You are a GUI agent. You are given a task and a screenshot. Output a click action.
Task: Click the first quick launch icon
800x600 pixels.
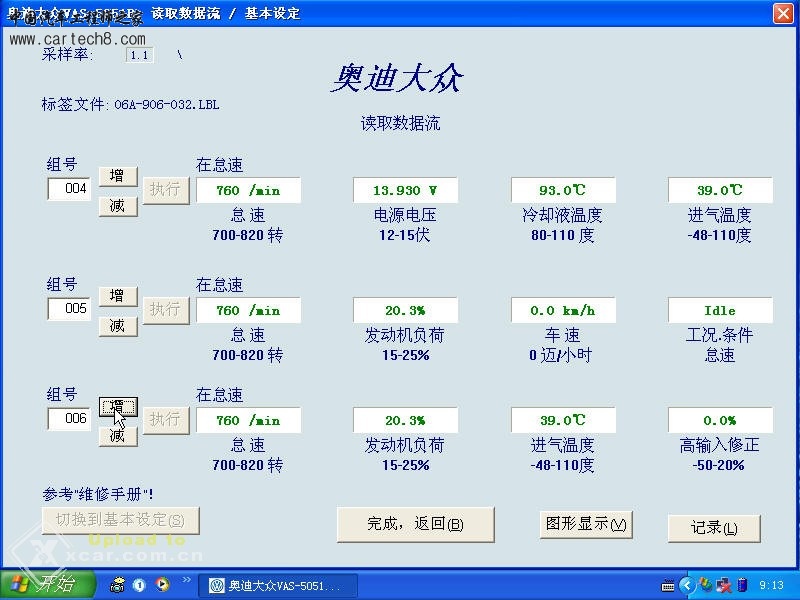pos(117,585)
